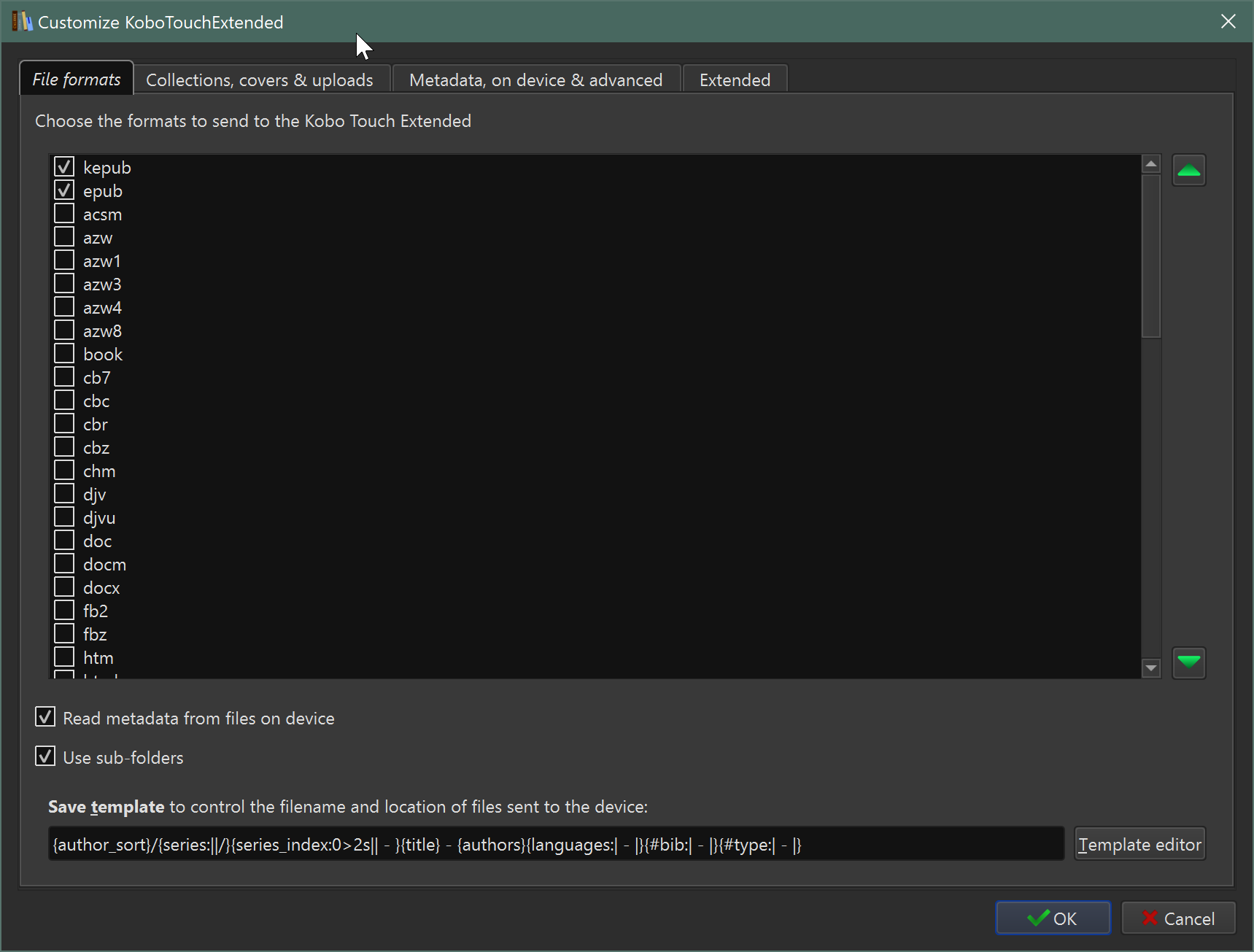This screenshot has height=952, width=1254.
Task: Move selected format up with green arrow
Action: point(1188,170)
